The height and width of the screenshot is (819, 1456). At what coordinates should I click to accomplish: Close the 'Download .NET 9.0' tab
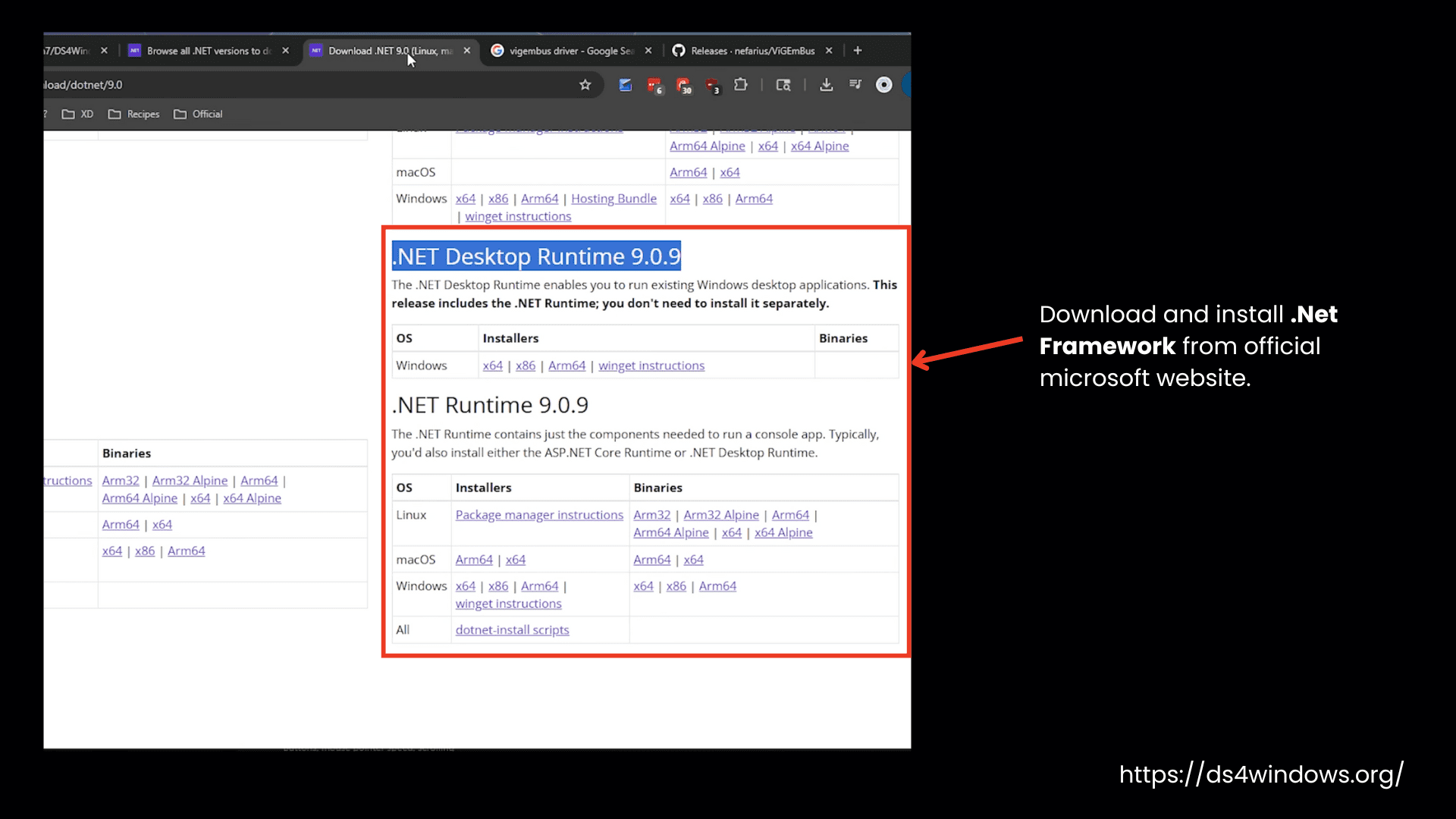click(x=467, y=51)
